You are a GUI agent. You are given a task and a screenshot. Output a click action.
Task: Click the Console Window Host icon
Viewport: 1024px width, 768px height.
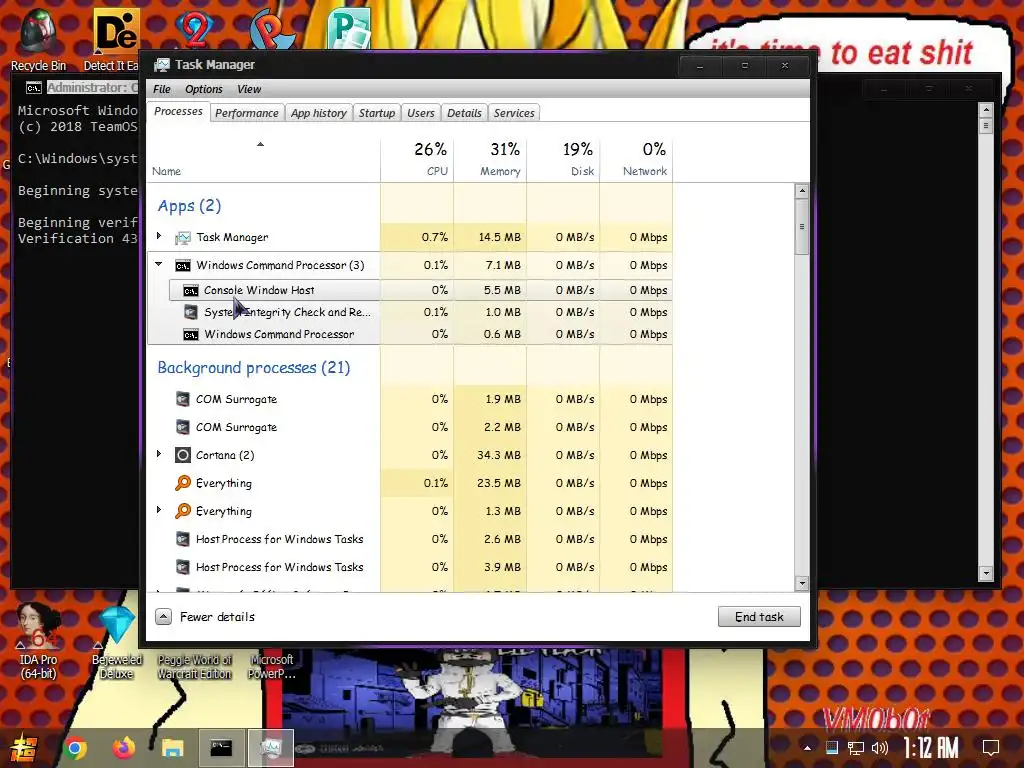click(x=191, y=291)
